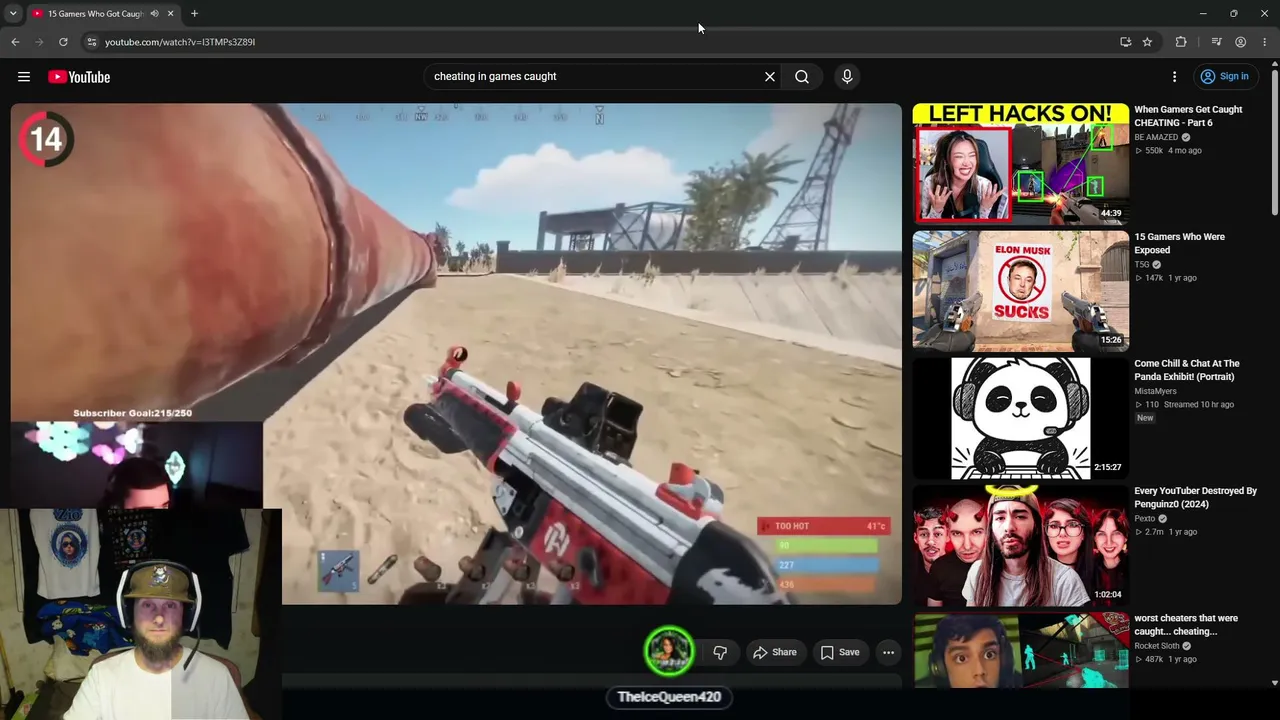Click the page's vertical scrollbar thumb

[1274, 140]
